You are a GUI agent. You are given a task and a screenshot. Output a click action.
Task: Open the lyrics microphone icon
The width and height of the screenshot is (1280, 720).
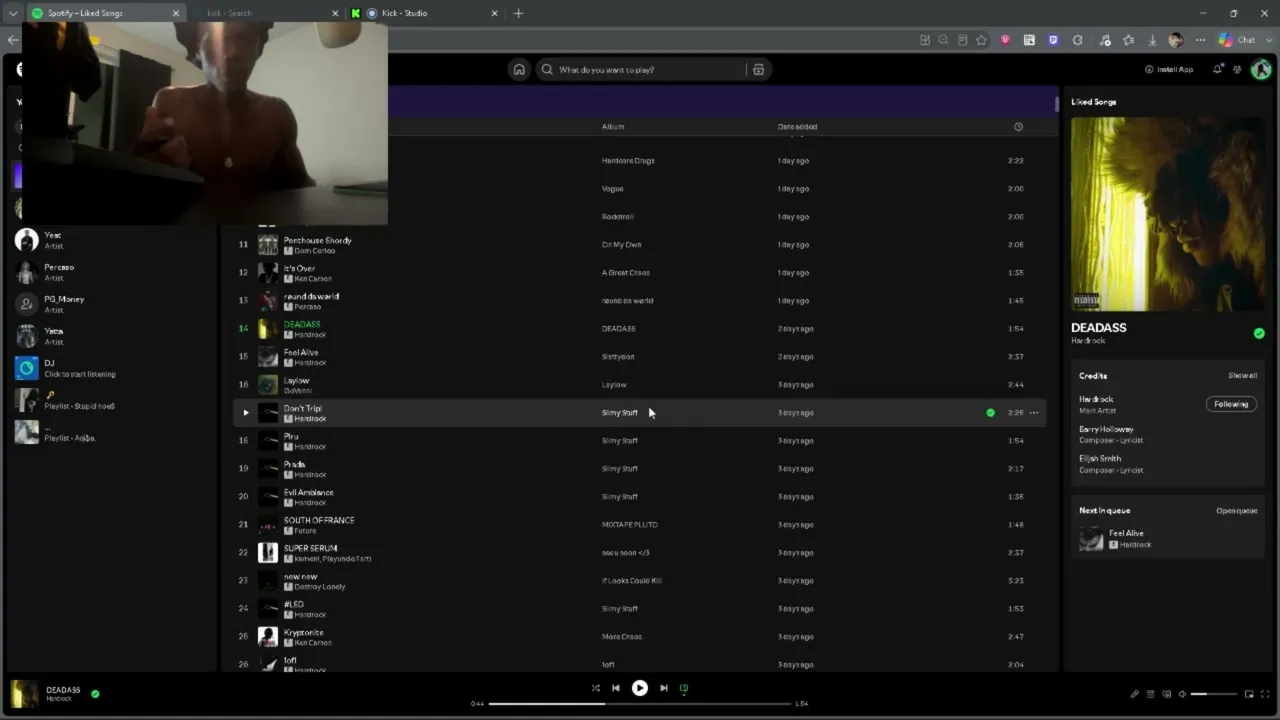1134,694
